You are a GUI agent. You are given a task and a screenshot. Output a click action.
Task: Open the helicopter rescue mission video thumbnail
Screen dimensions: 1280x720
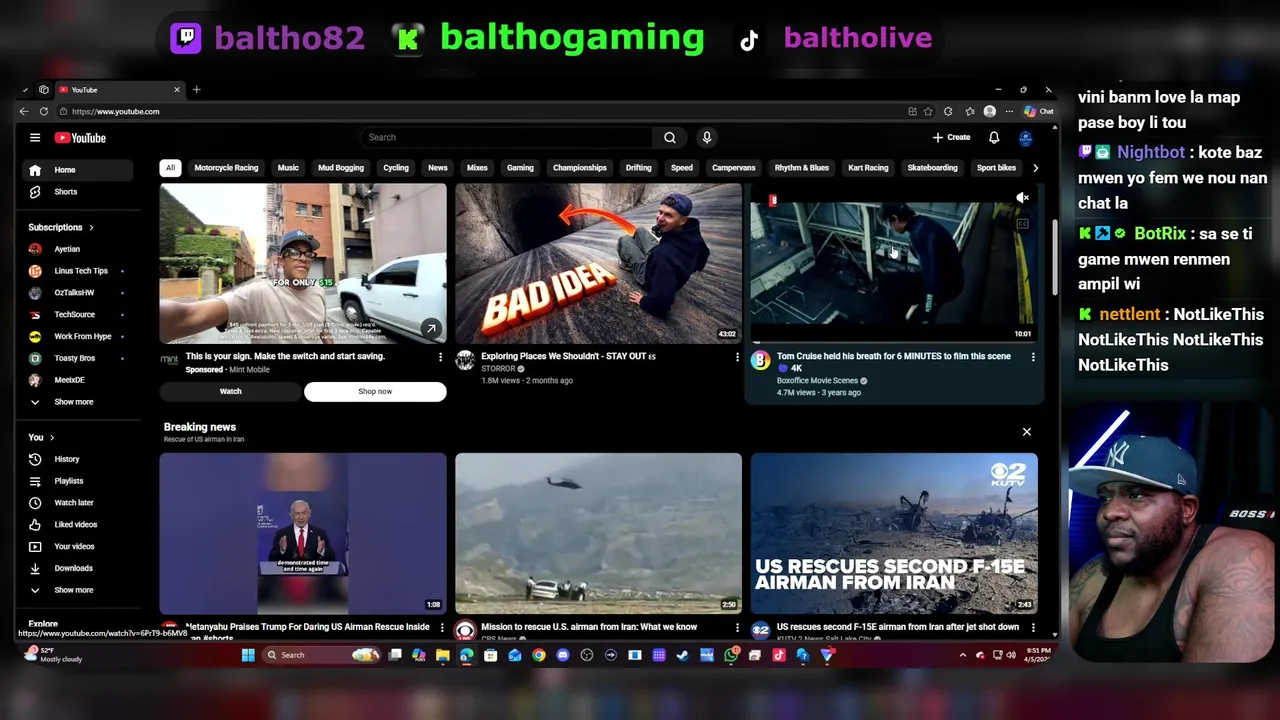point(598,533)
